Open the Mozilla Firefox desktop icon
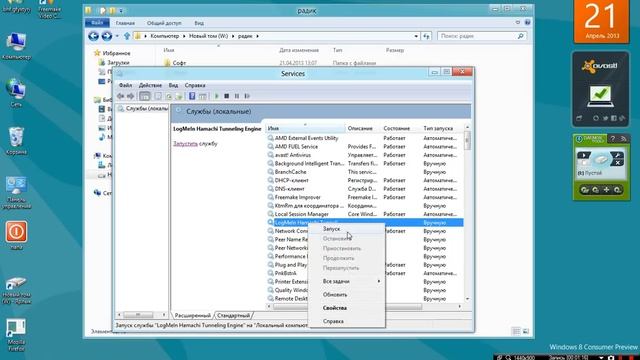 tap(16, 335)
